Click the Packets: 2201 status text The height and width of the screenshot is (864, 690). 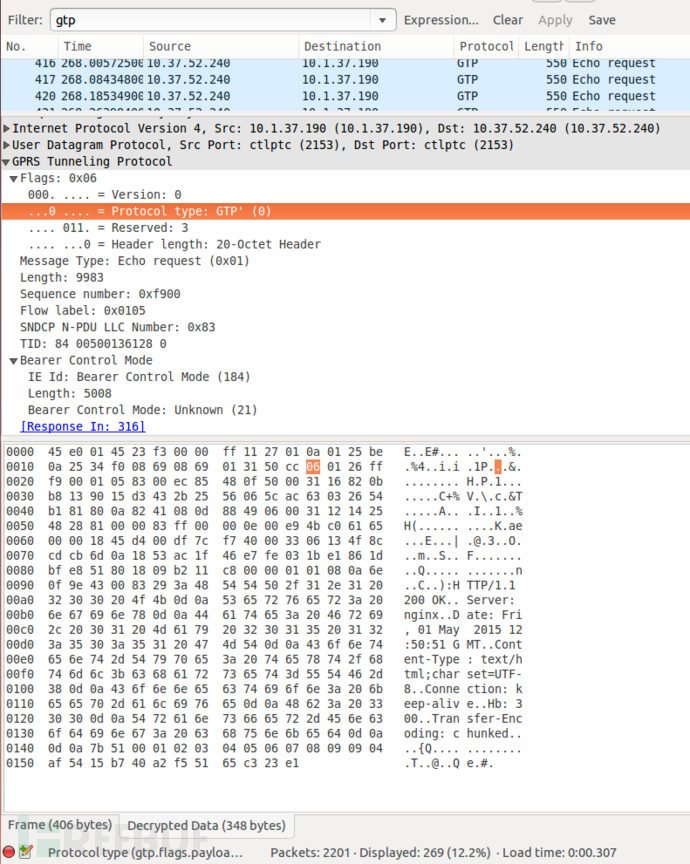pos(310,852)
